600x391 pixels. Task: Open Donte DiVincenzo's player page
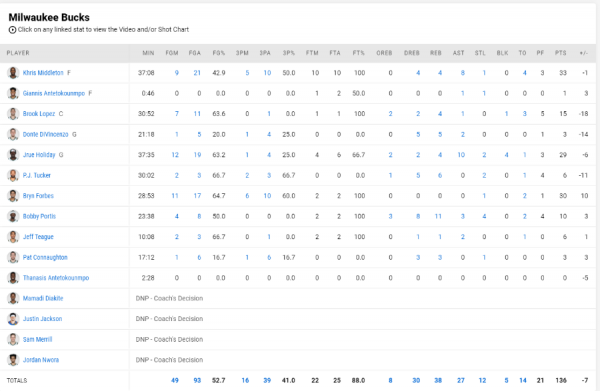[46, 134]
